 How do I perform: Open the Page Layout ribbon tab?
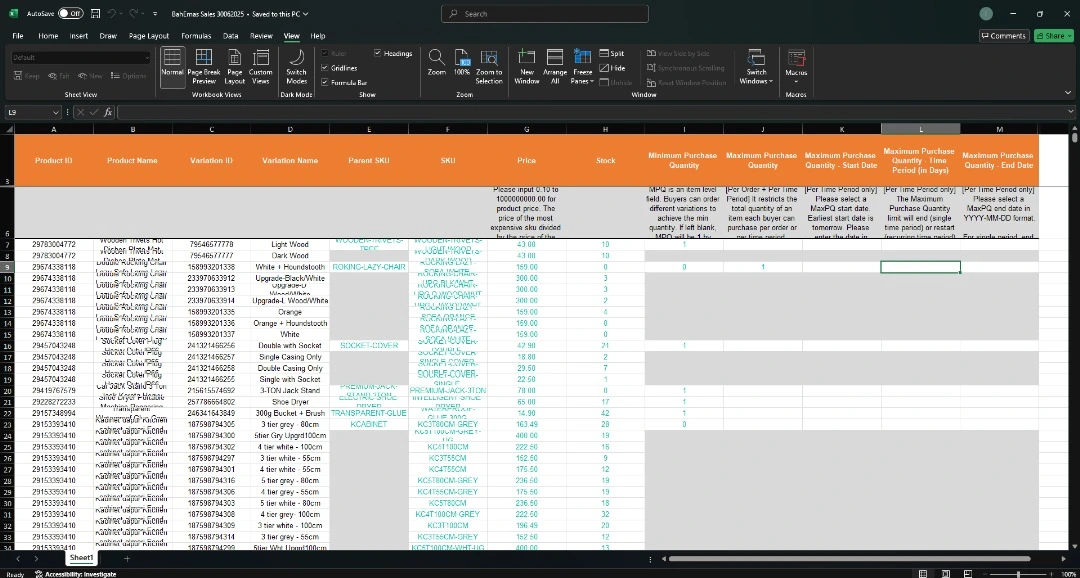(149, 36)
